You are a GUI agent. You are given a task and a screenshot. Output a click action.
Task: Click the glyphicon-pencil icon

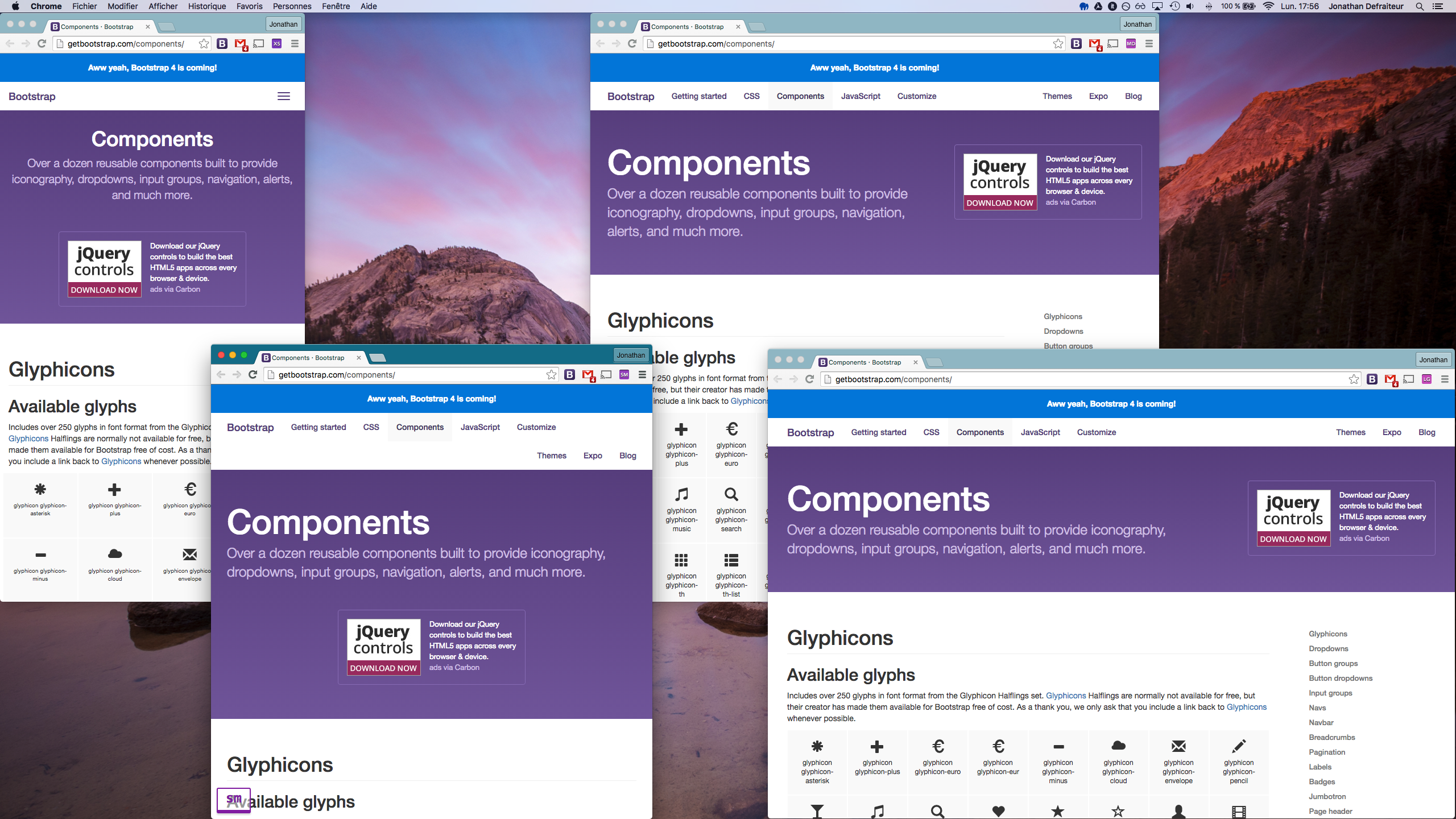pos(1239,746)
